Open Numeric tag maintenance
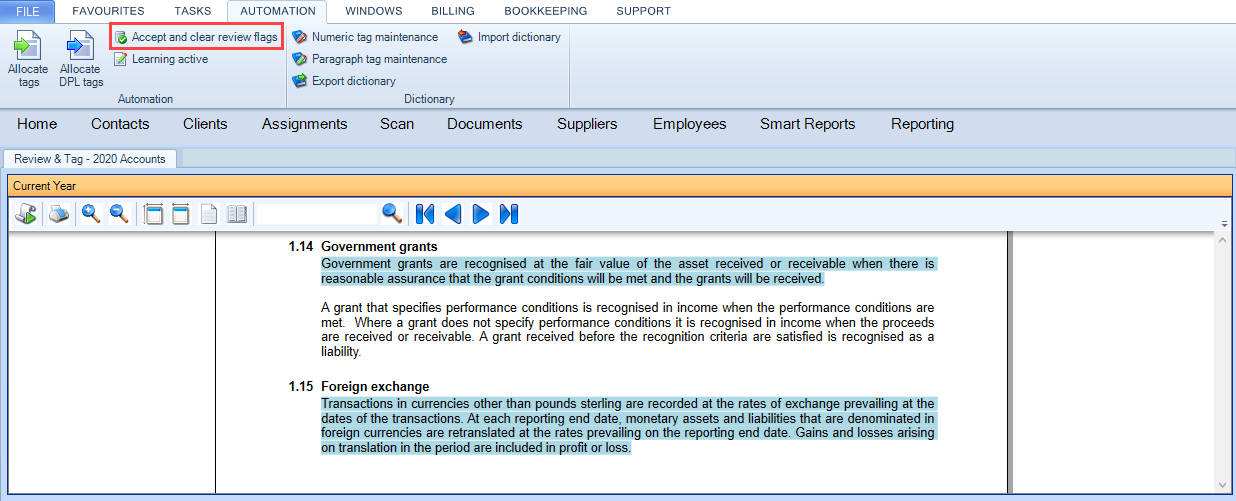Image resolution: width=1236 pixels, height=501 pixels. [x=365, y=37]
